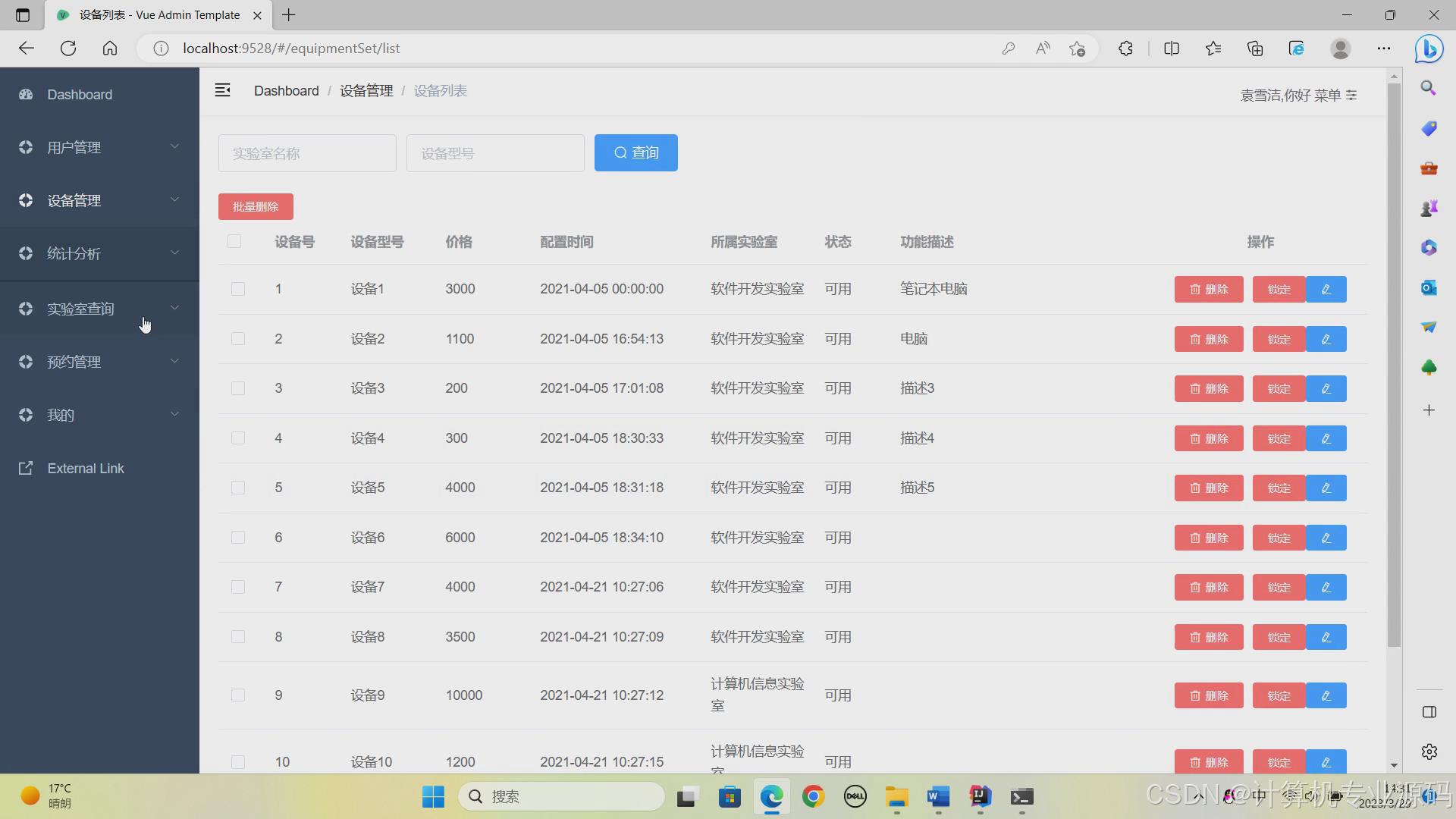
Task: Click the browser back arrow
Action: tap(27, 49)
